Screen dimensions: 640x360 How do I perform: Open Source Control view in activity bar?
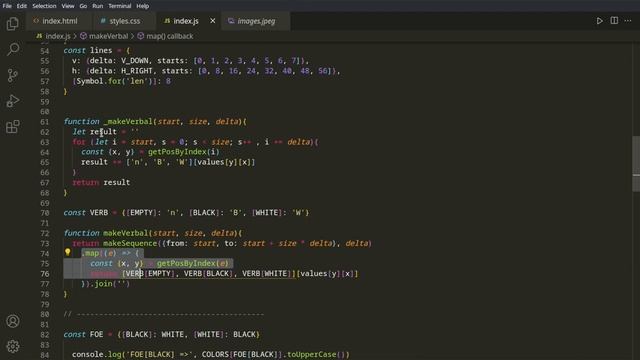click(13, 75)
